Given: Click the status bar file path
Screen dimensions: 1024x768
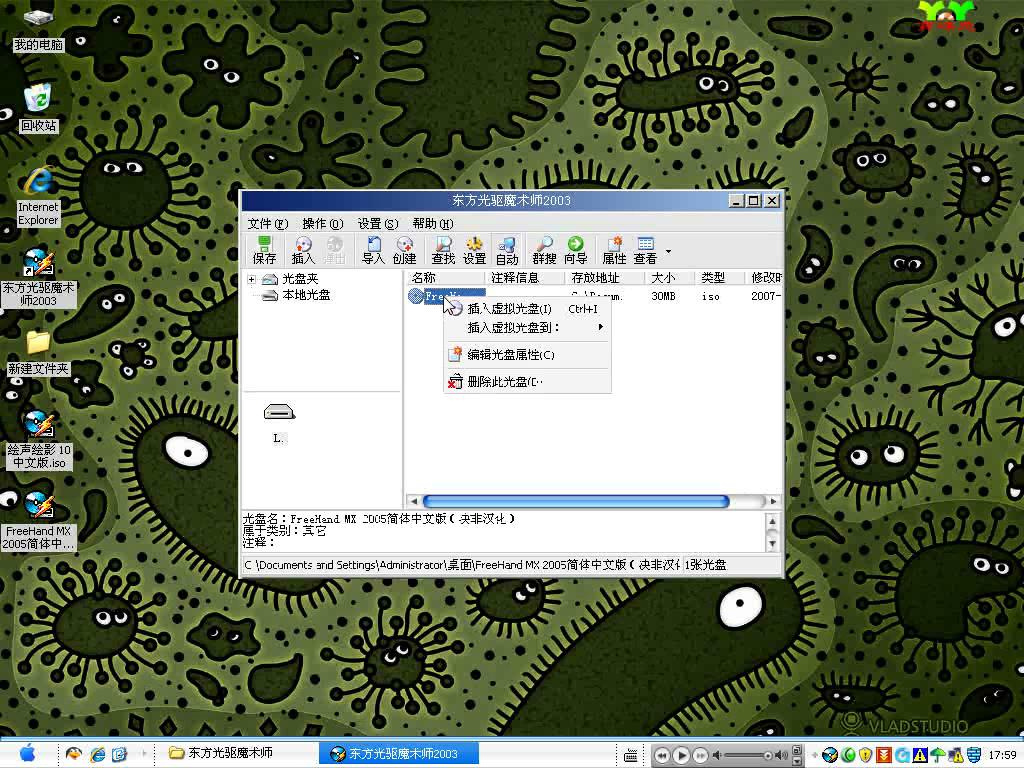Looking at the screenshot, I should tap(462, 565).
